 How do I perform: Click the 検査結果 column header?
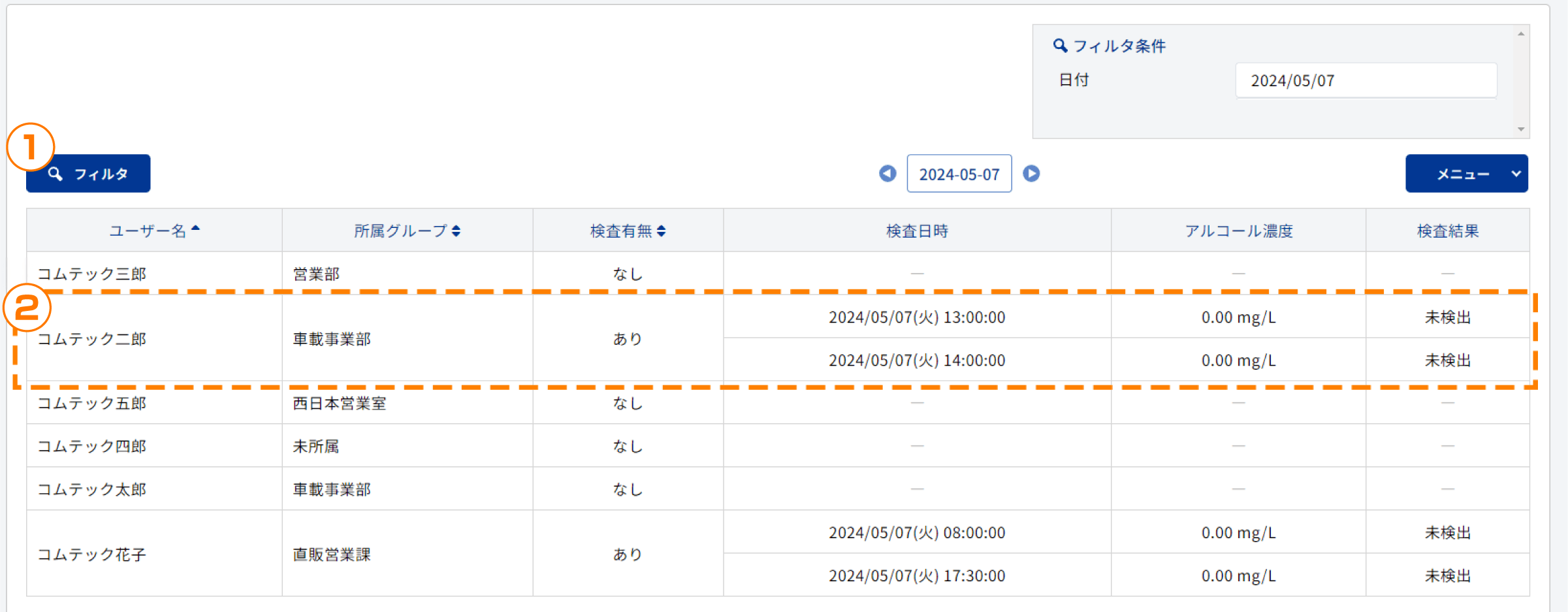point(1448,231)
